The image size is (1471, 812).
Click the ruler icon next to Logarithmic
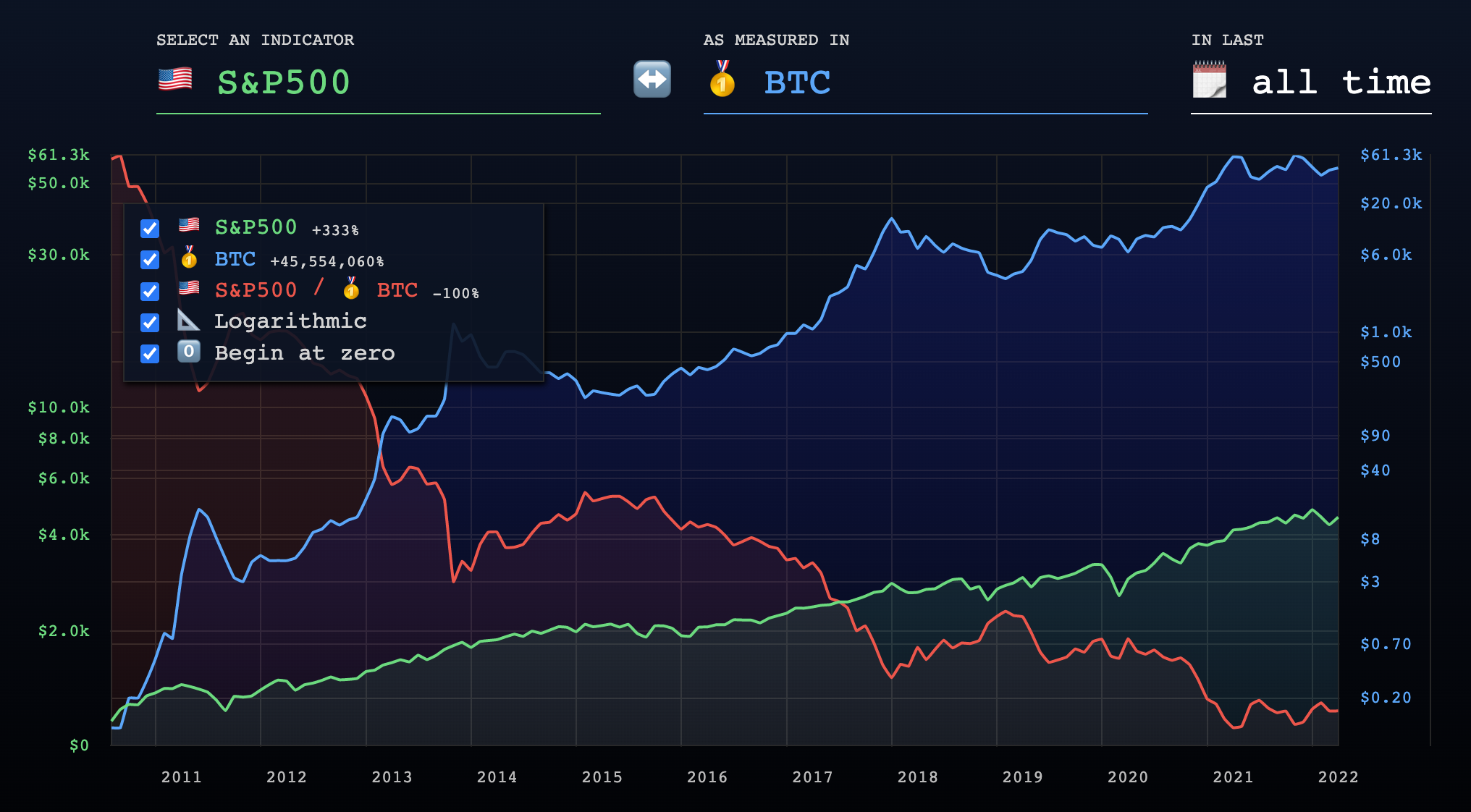188,320
